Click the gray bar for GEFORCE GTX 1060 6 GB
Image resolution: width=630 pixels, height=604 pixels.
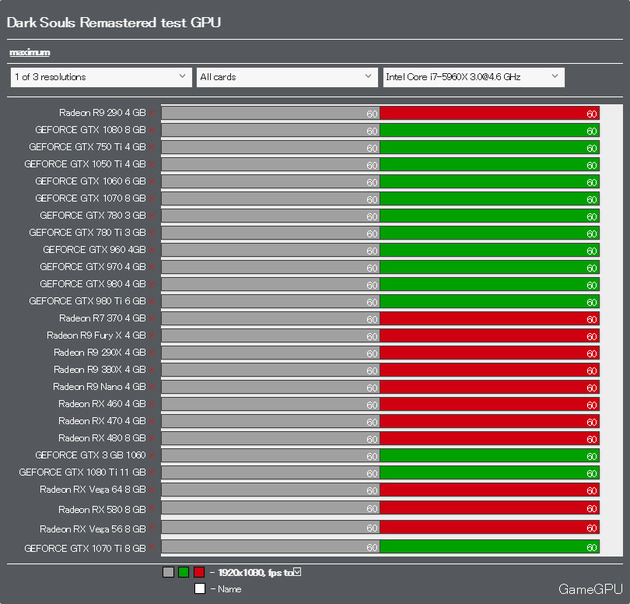coord(271,182)
